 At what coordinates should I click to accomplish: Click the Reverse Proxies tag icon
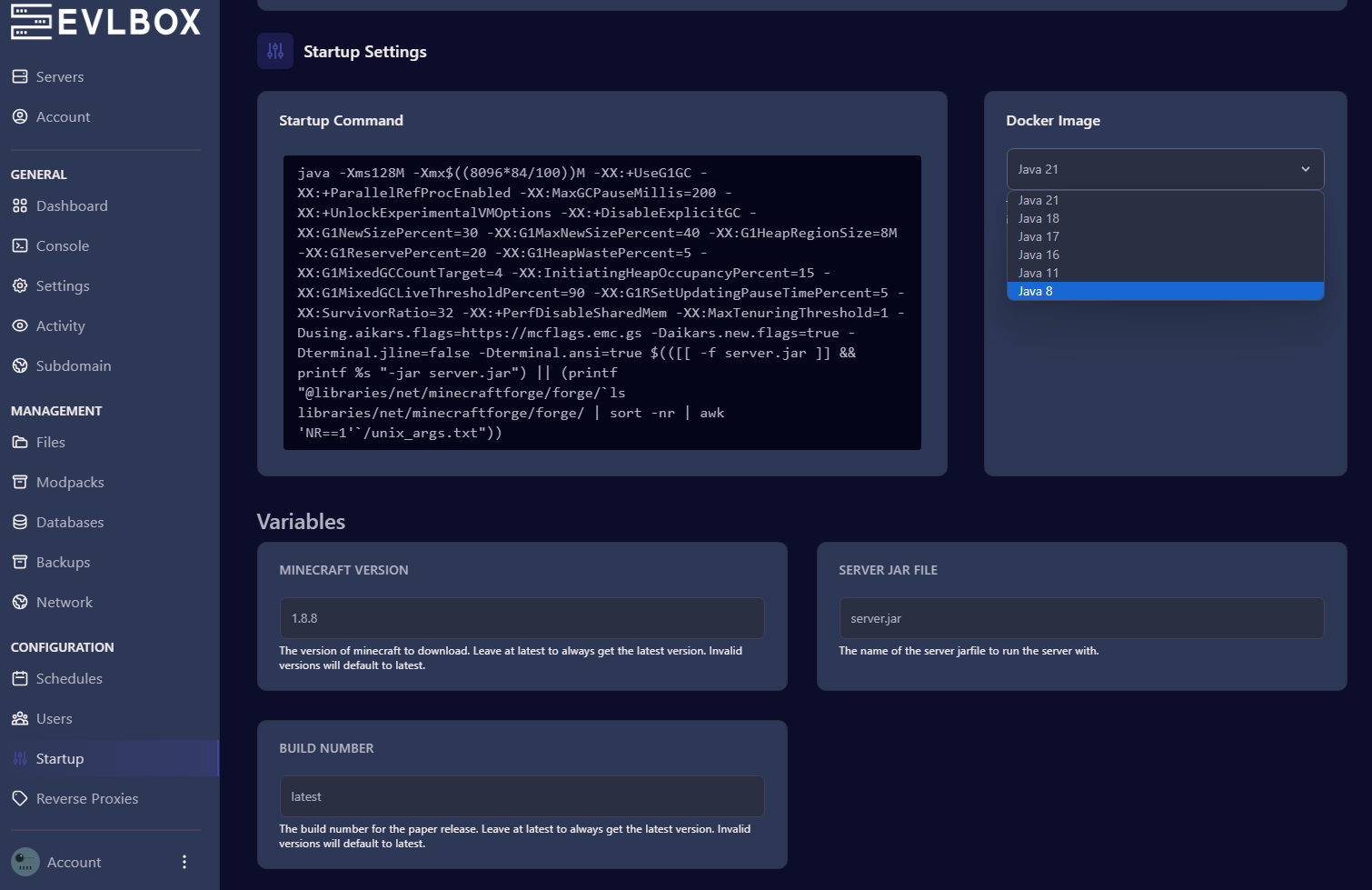20,798
